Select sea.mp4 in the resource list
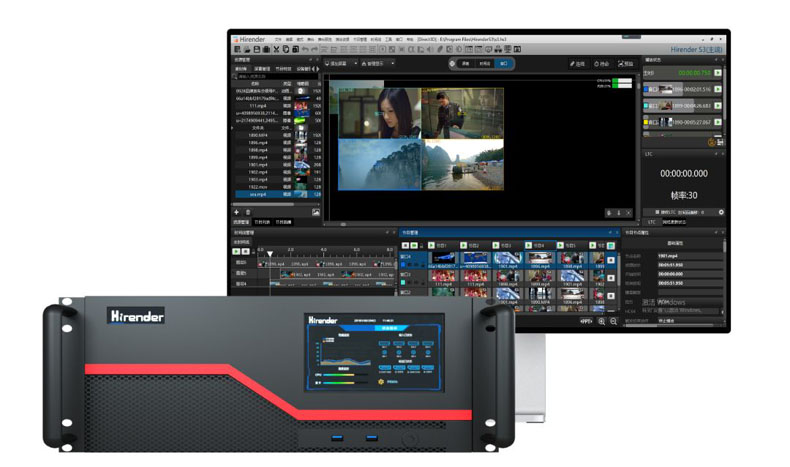The height and width of the screenshot is (467, 790). (278, 194)
